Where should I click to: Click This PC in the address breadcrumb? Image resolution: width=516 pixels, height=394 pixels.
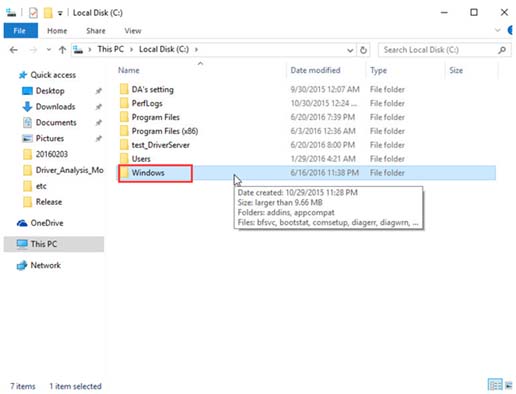pyautogui.click(x=110, y=49)
